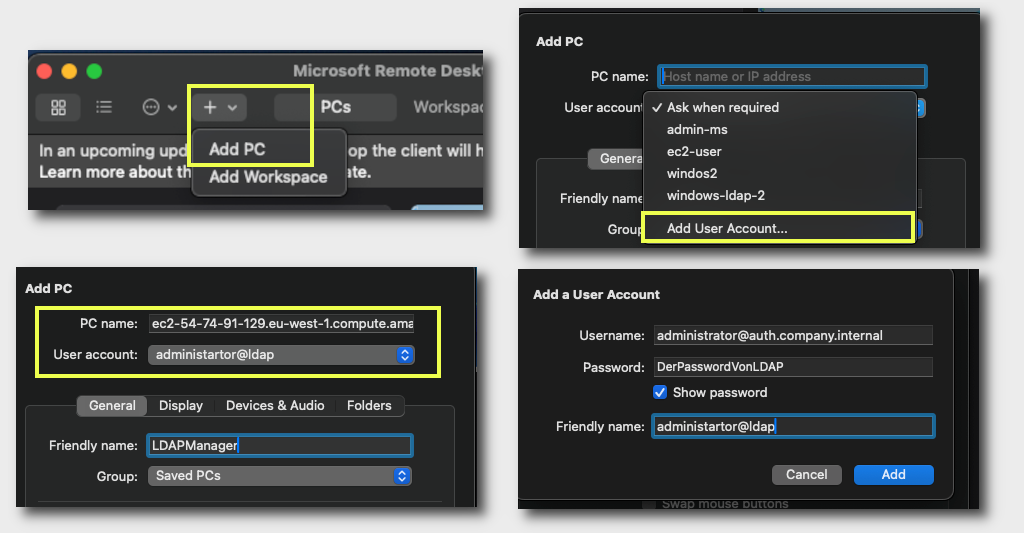The width and height of the screenshot is (1024, 533).
Task: Open the Devices & Audio tab
Action: tap(275, 405)
